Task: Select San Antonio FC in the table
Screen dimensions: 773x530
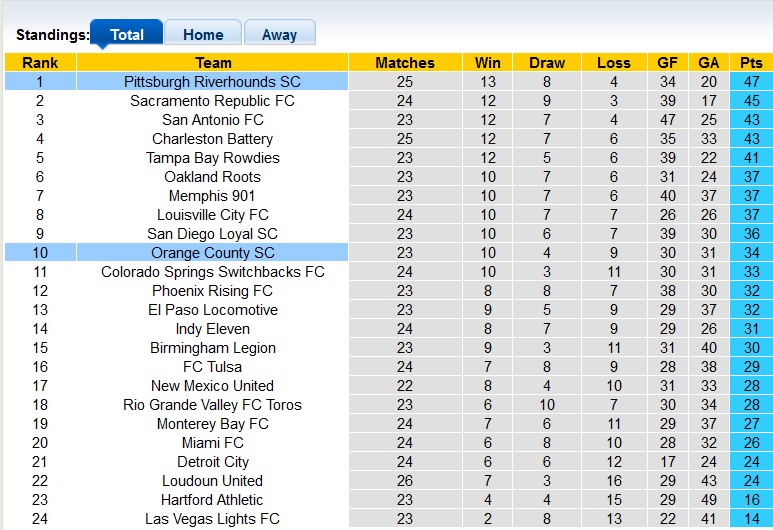Action: [212, 120]
